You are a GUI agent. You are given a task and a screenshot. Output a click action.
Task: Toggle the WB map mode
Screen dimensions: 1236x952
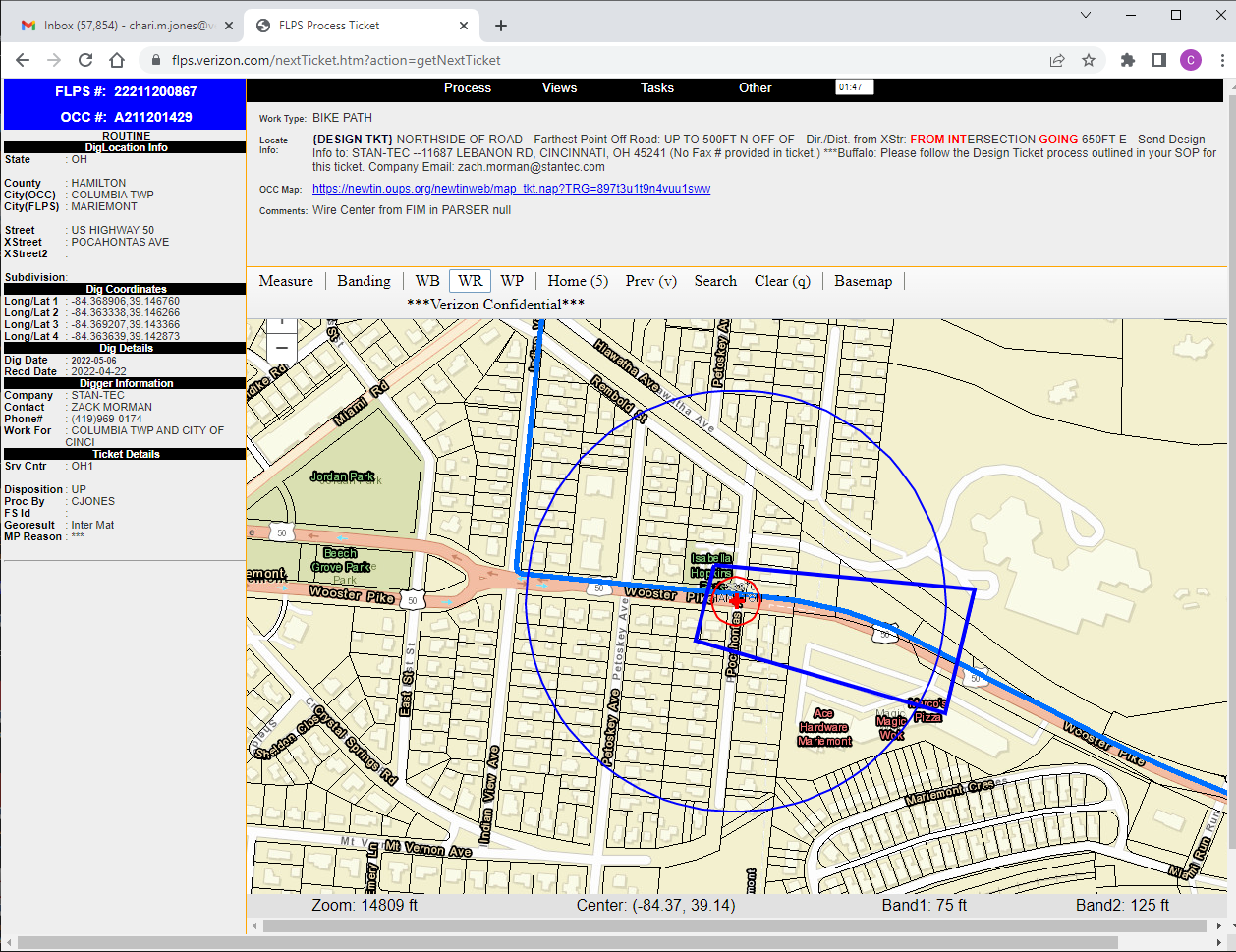pyautogui.click(x=426, y=281)
